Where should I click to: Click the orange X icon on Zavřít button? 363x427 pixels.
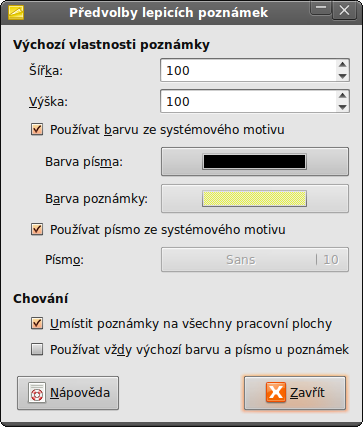tap(276, 392)
